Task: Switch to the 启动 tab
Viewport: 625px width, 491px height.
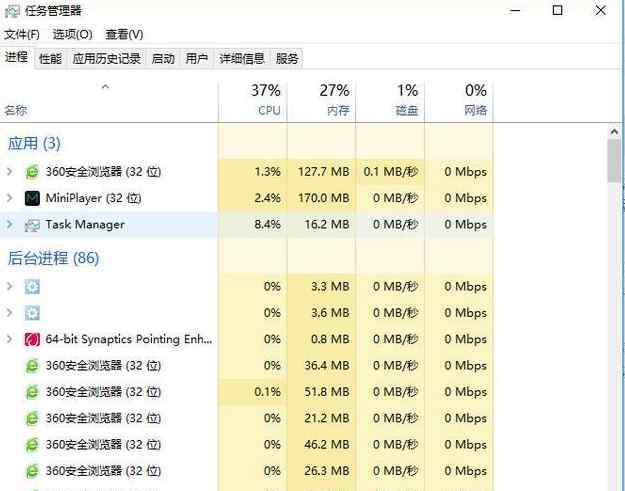Action: click(x=163, y=59)
